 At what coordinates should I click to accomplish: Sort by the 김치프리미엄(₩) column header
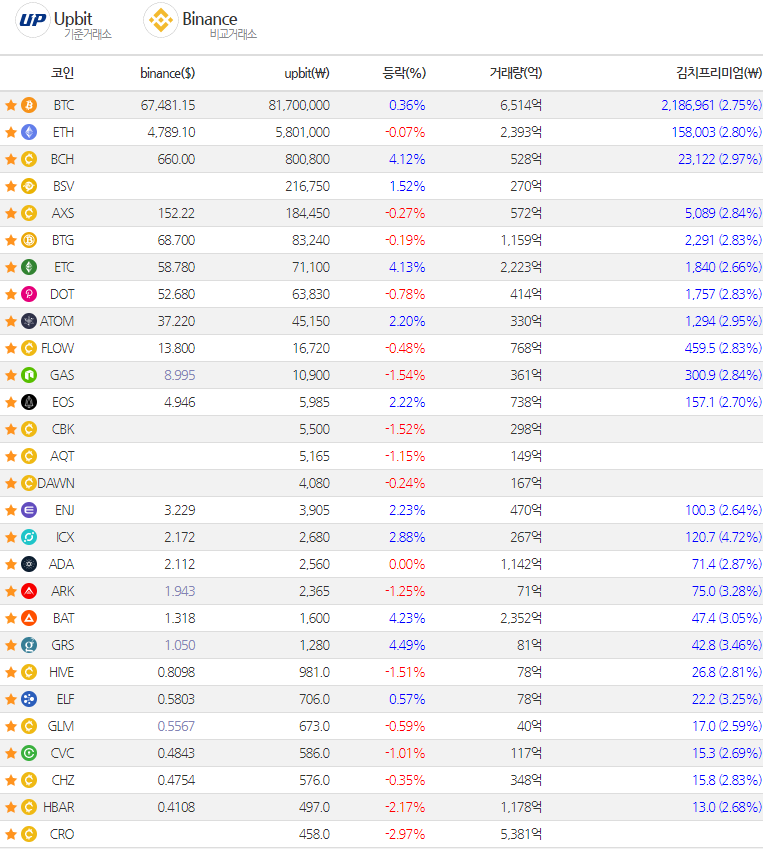point(719,73)
